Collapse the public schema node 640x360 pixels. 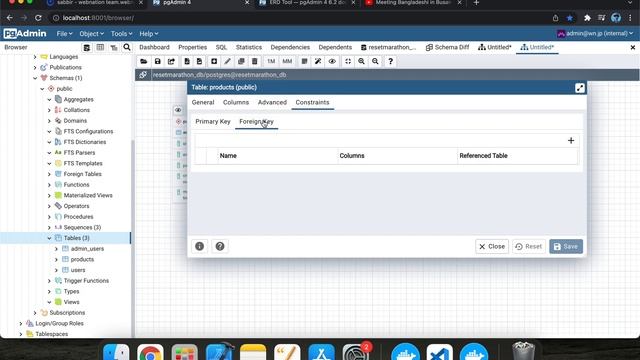42,89
